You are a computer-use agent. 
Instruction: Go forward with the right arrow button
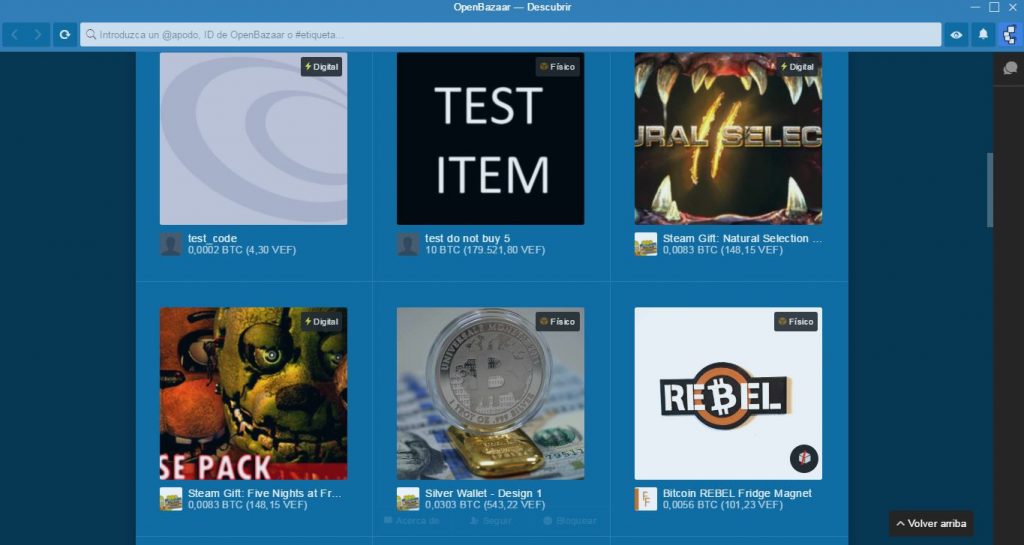[x=38, y=35]
